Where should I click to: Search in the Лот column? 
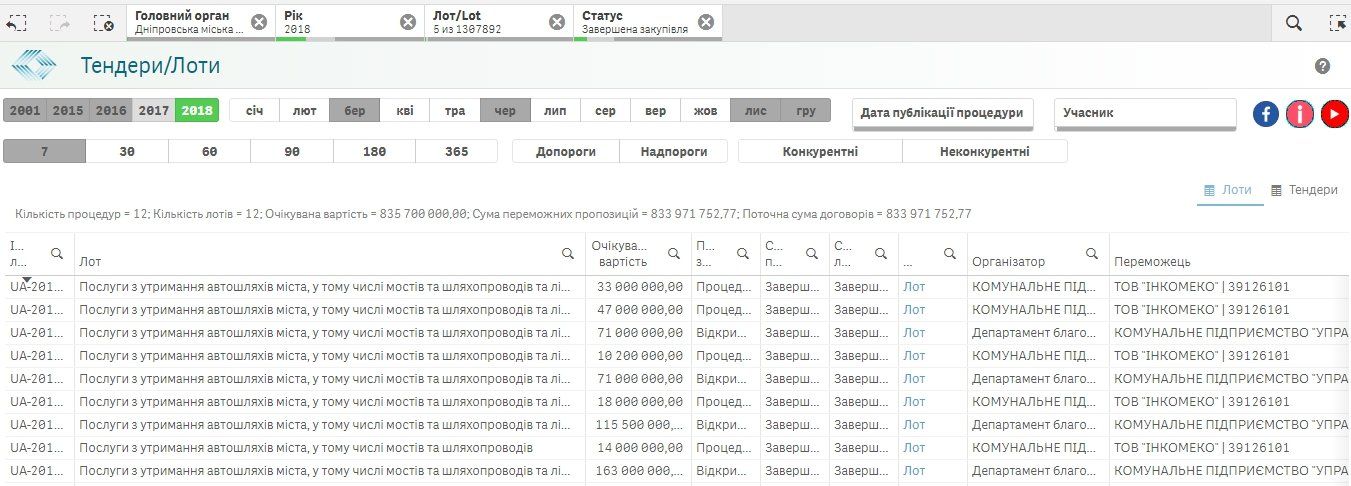coord(568,254)
